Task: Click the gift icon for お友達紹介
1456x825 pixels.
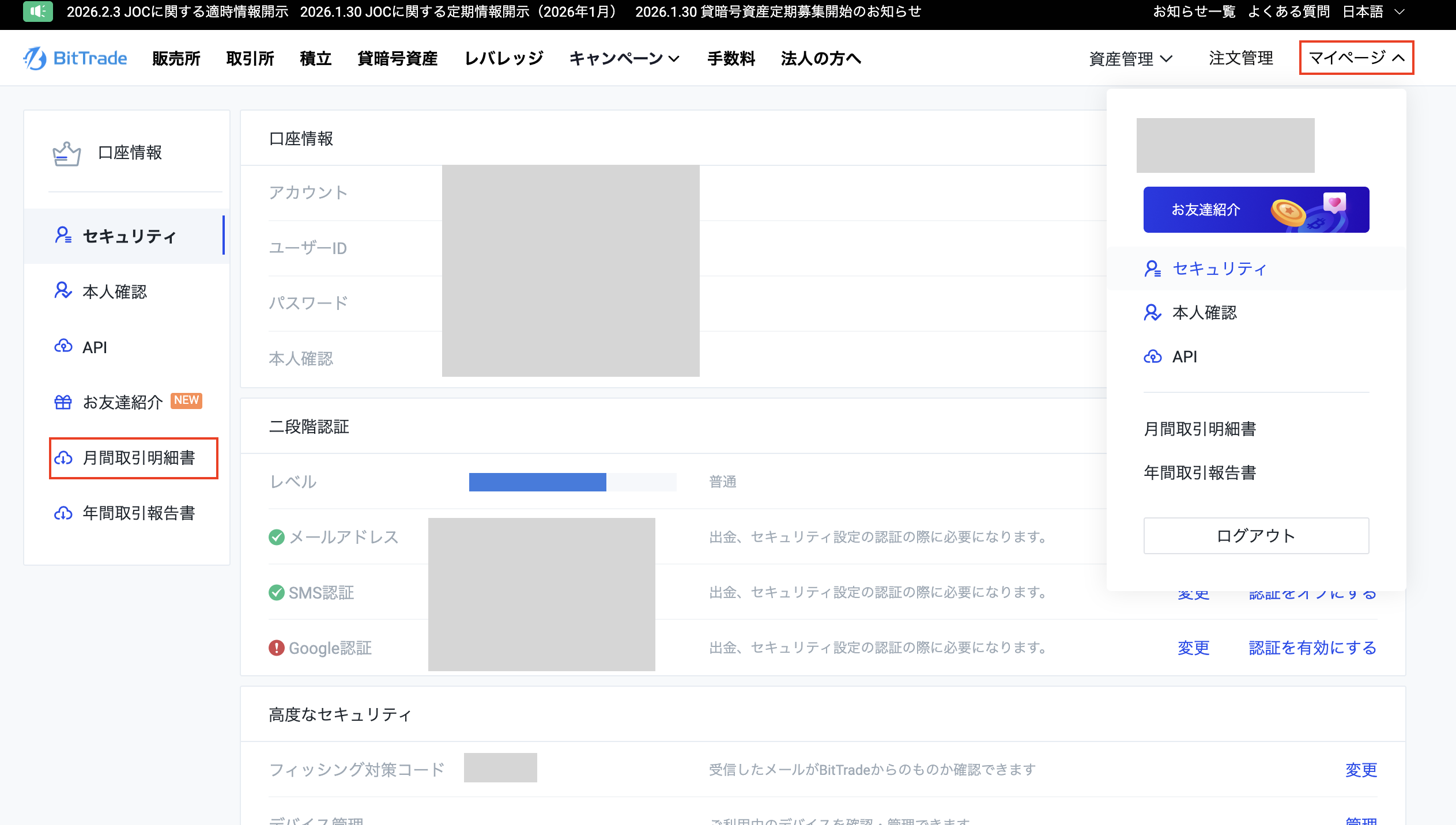Action: tap(63, 402)
